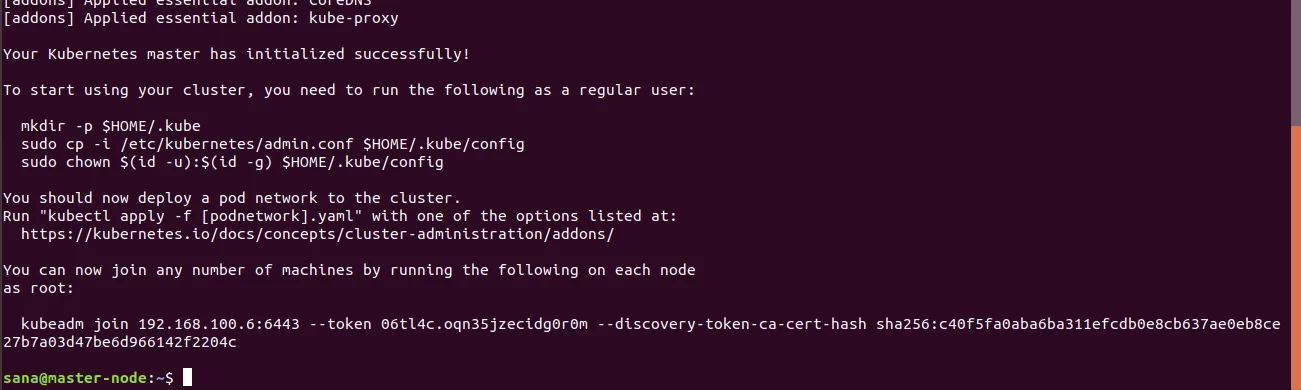This screenshot has width=1301, height=390.
Task: Click the 'sudo chown $(id -u):$(id -g)' line
Action: click(x=232, y=162)
